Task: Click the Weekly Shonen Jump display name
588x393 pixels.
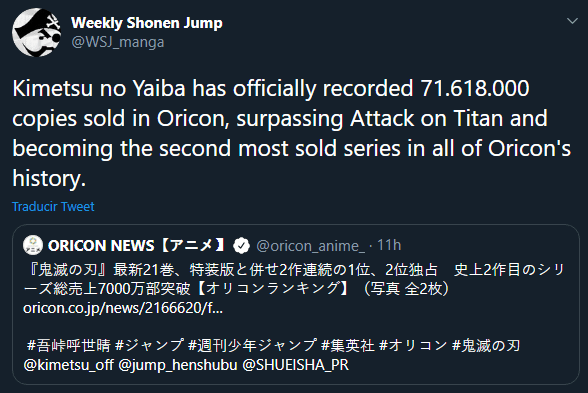Action: pos(147,23)
